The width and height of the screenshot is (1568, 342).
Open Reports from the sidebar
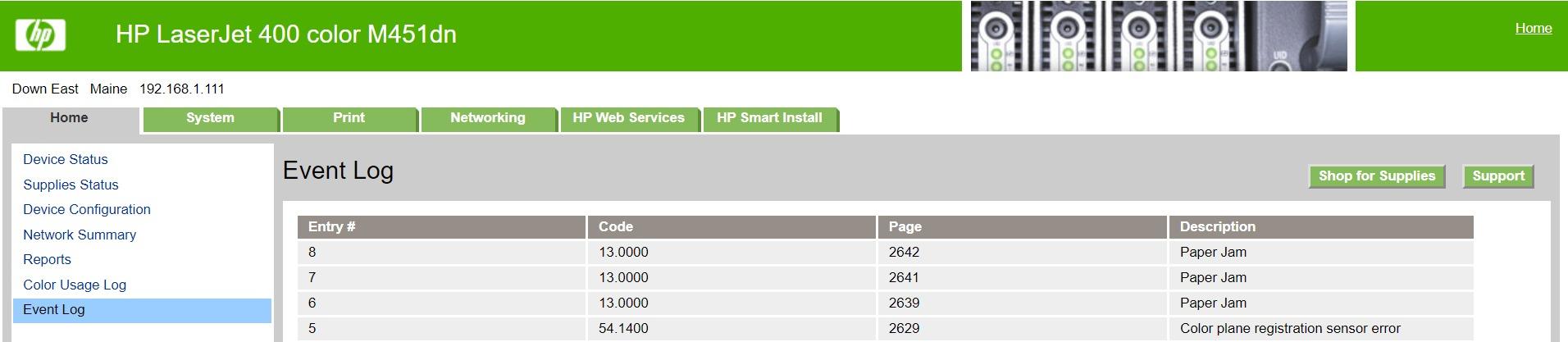point(47,259)
